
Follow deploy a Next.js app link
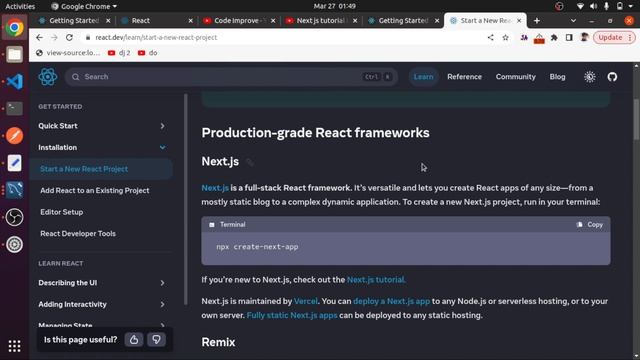pyautogui.click(x=391, y=301)
